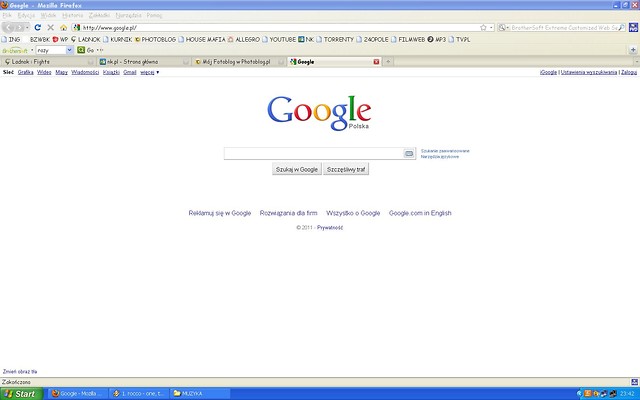Open Google.com in English link

coord(420,213)
